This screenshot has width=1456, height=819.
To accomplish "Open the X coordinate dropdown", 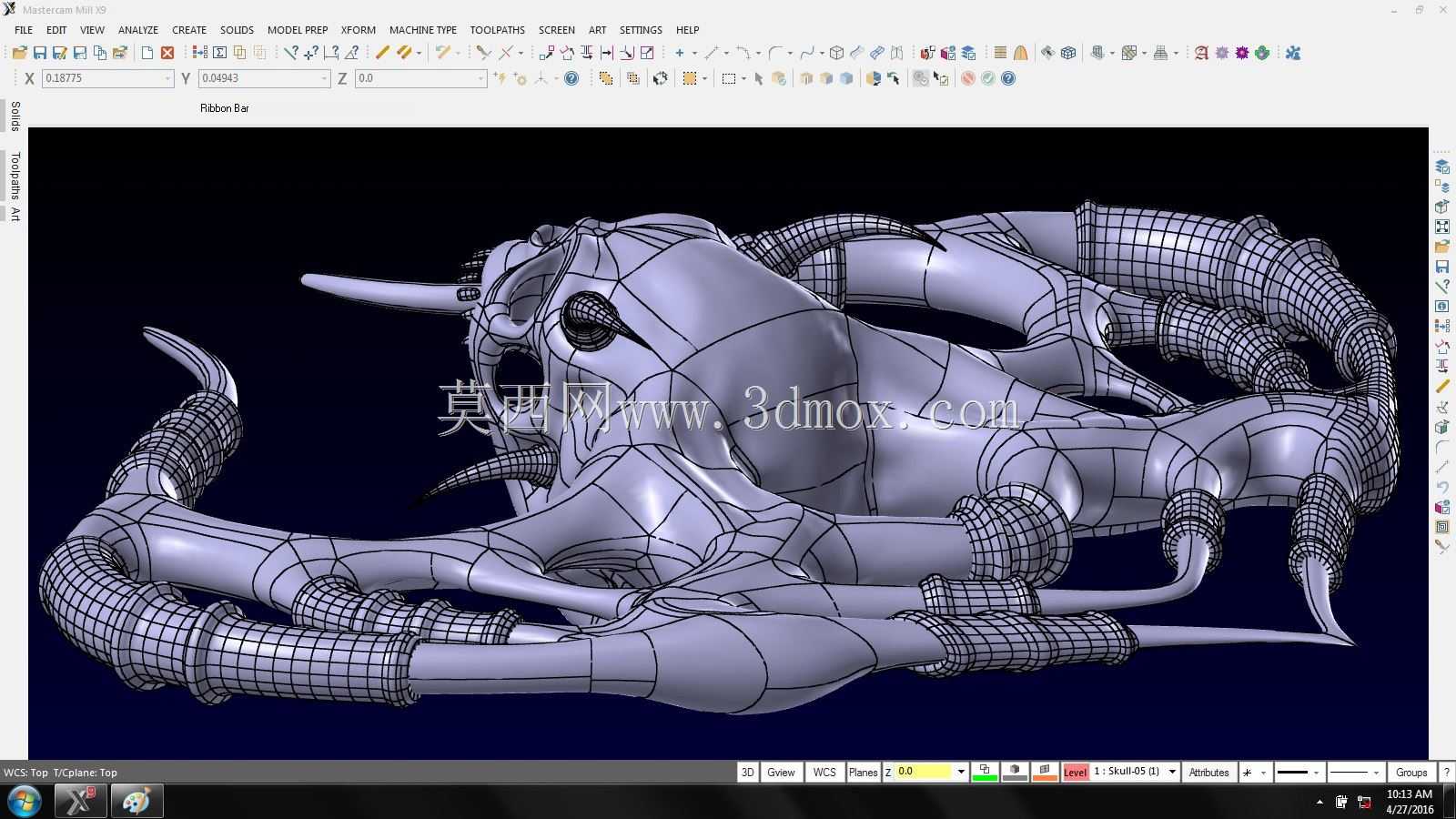I will point(167,78).
